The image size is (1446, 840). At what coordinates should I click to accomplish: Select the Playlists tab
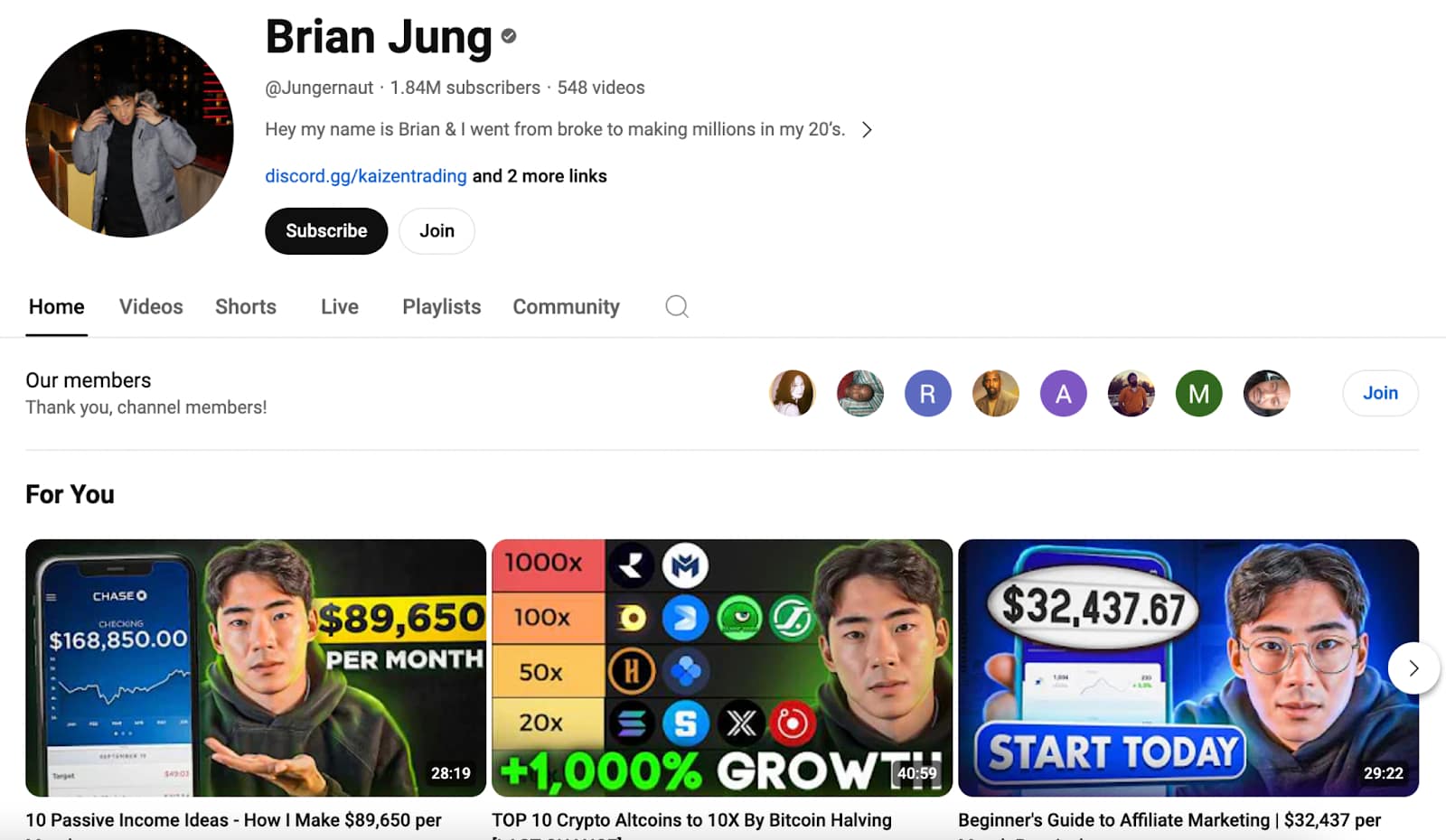(x=442, y=307)
